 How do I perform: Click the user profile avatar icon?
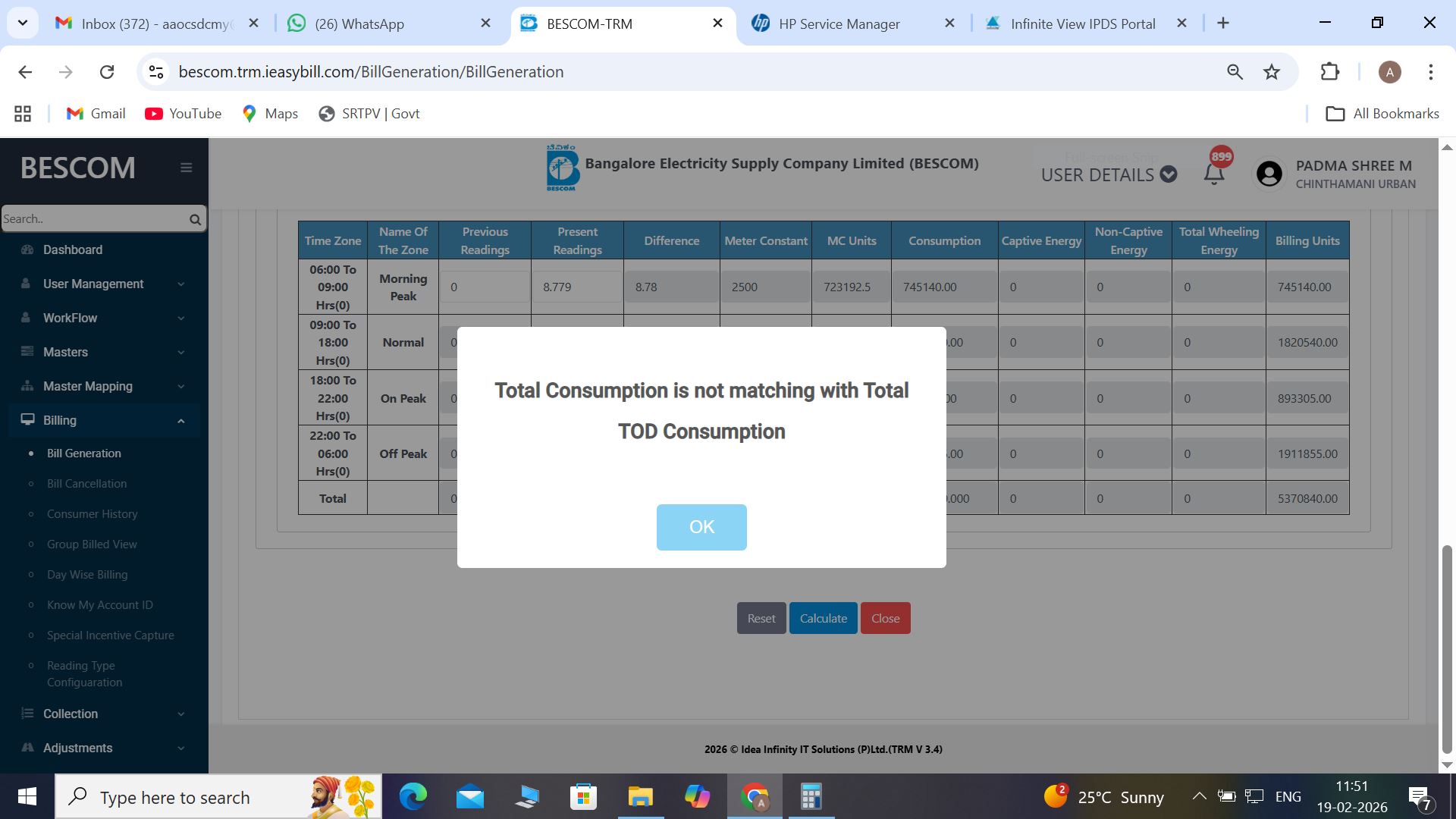(1269, 174)
